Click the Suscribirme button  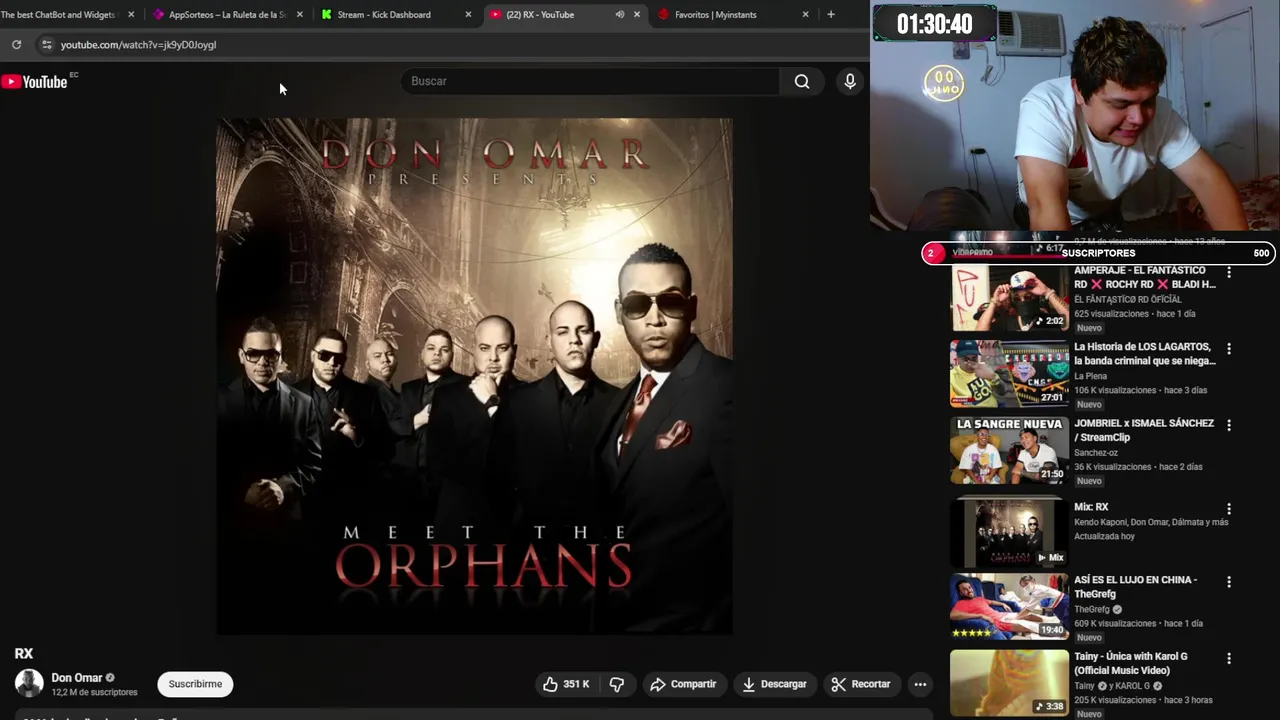click(195, 684)
